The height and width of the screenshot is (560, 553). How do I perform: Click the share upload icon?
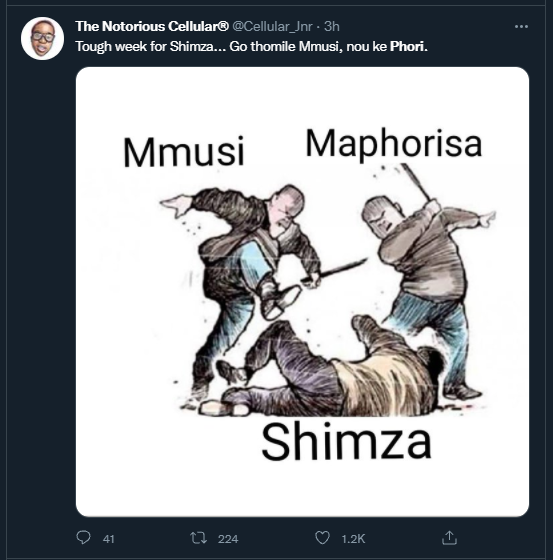[x=449, y=538]
